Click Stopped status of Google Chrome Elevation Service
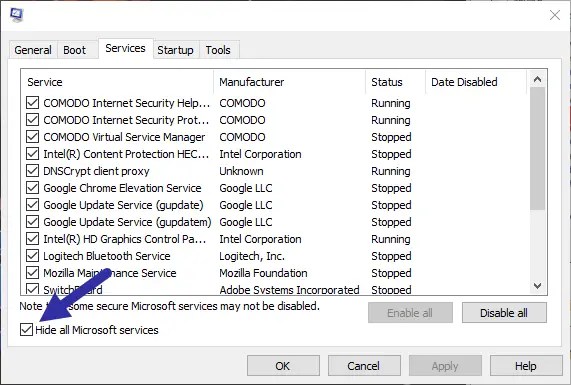571x385 pixels. click(x=391, y=188)
